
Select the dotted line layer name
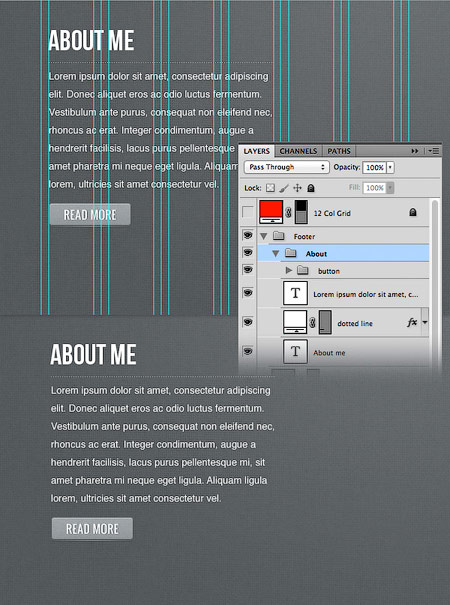click(x=355, y=323)
